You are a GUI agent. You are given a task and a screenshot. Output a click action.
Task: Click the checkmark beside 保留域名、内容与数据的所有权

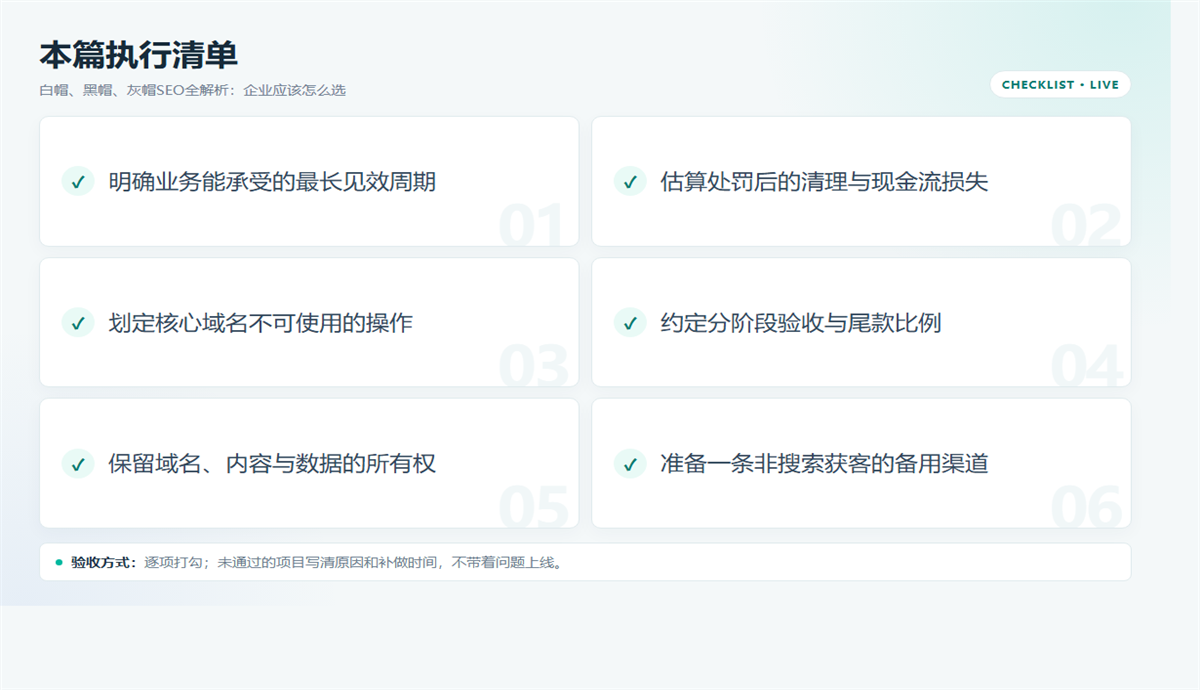(x=78, y=464)
